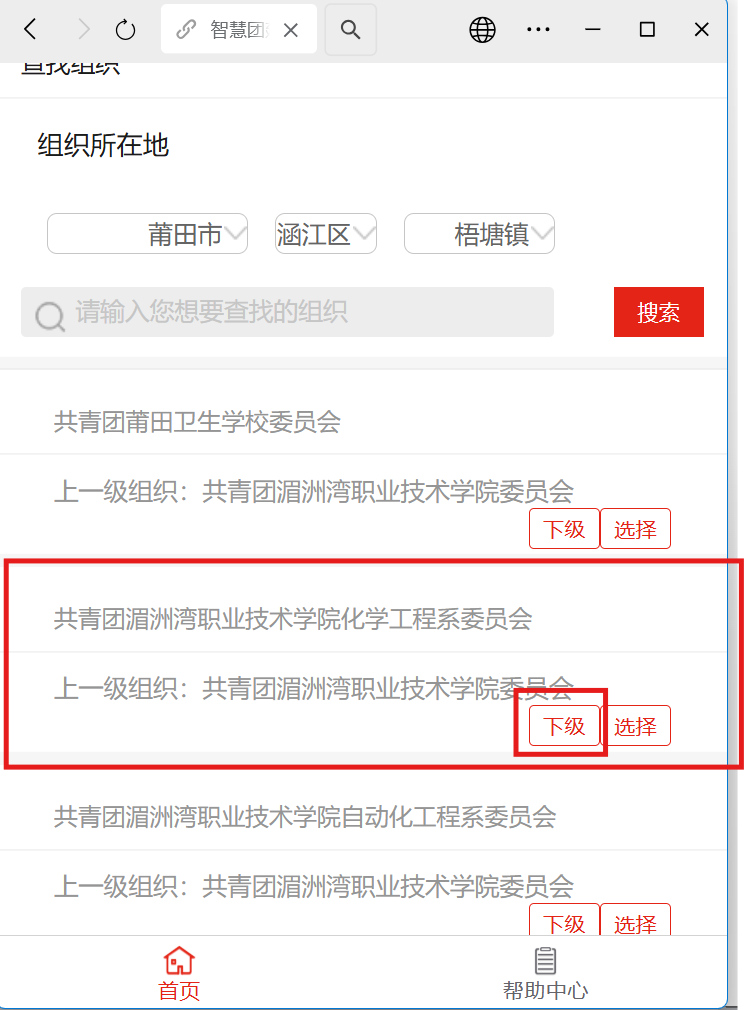
Task: Click 下级 for 自动化工程系委员会
Action: 564,920
